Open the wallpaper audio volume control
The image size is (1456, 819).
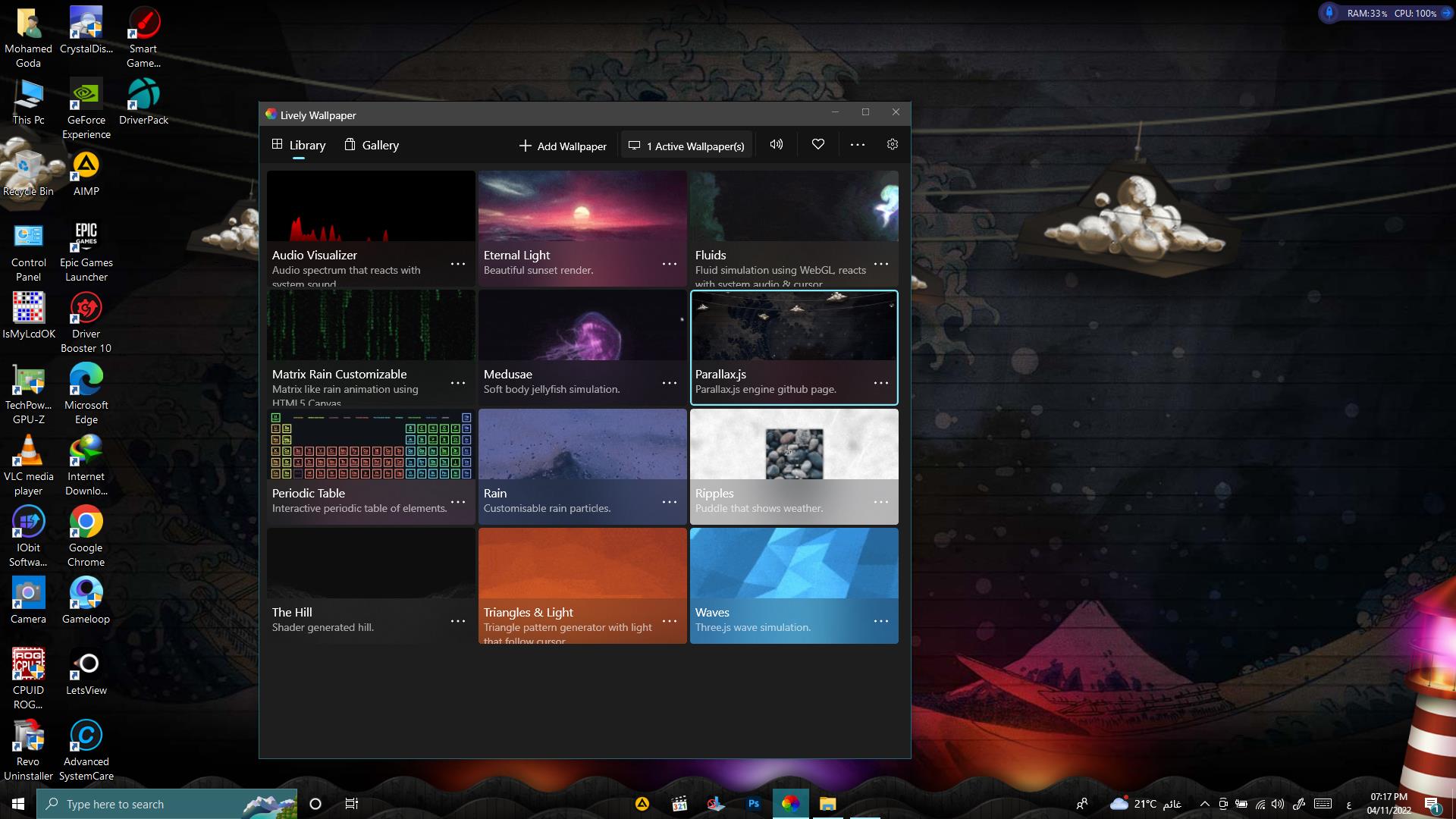[x=777, y=145]
